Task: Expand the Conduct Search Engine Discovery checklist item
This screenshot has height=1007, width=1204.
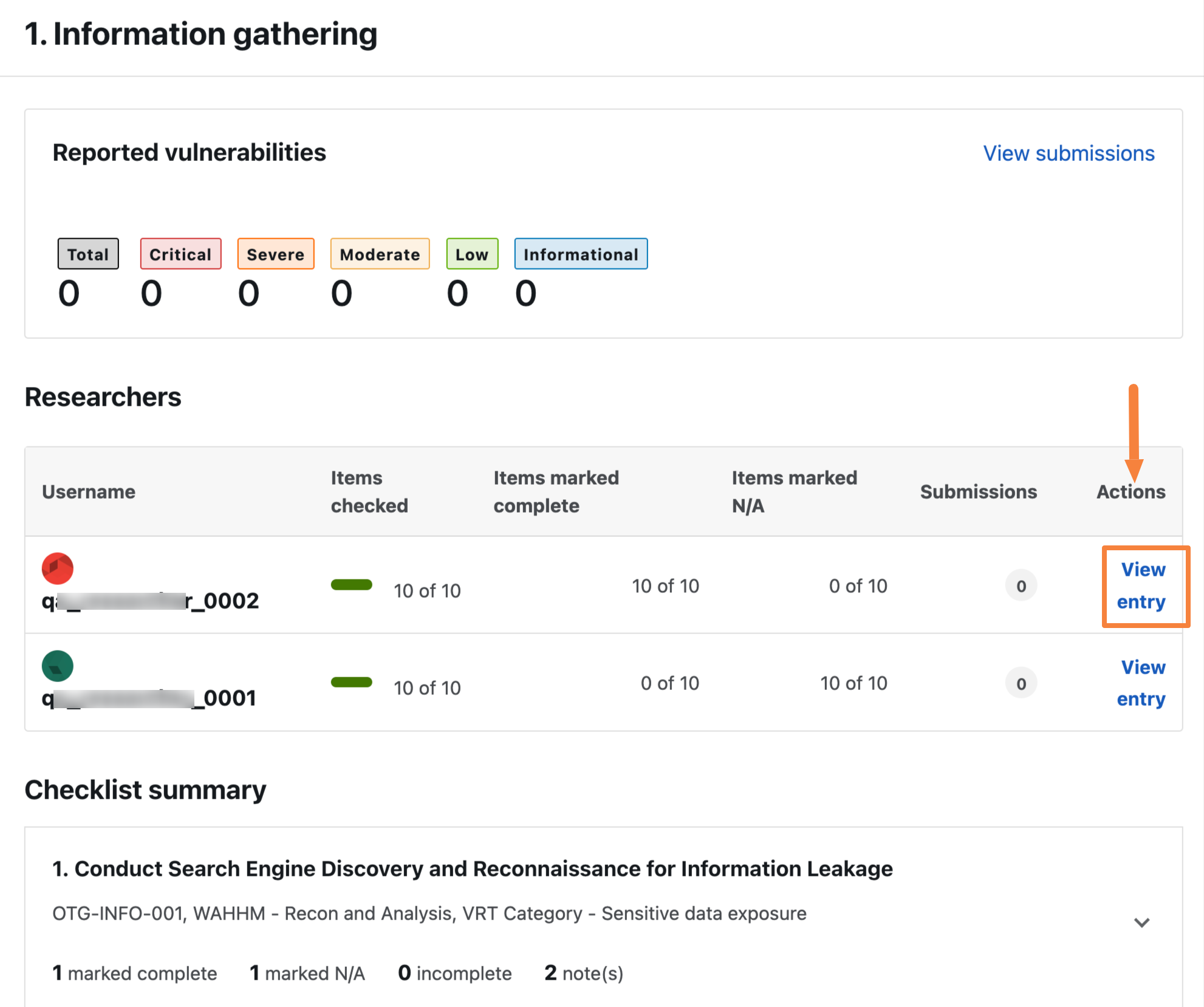Action: 1141,923
